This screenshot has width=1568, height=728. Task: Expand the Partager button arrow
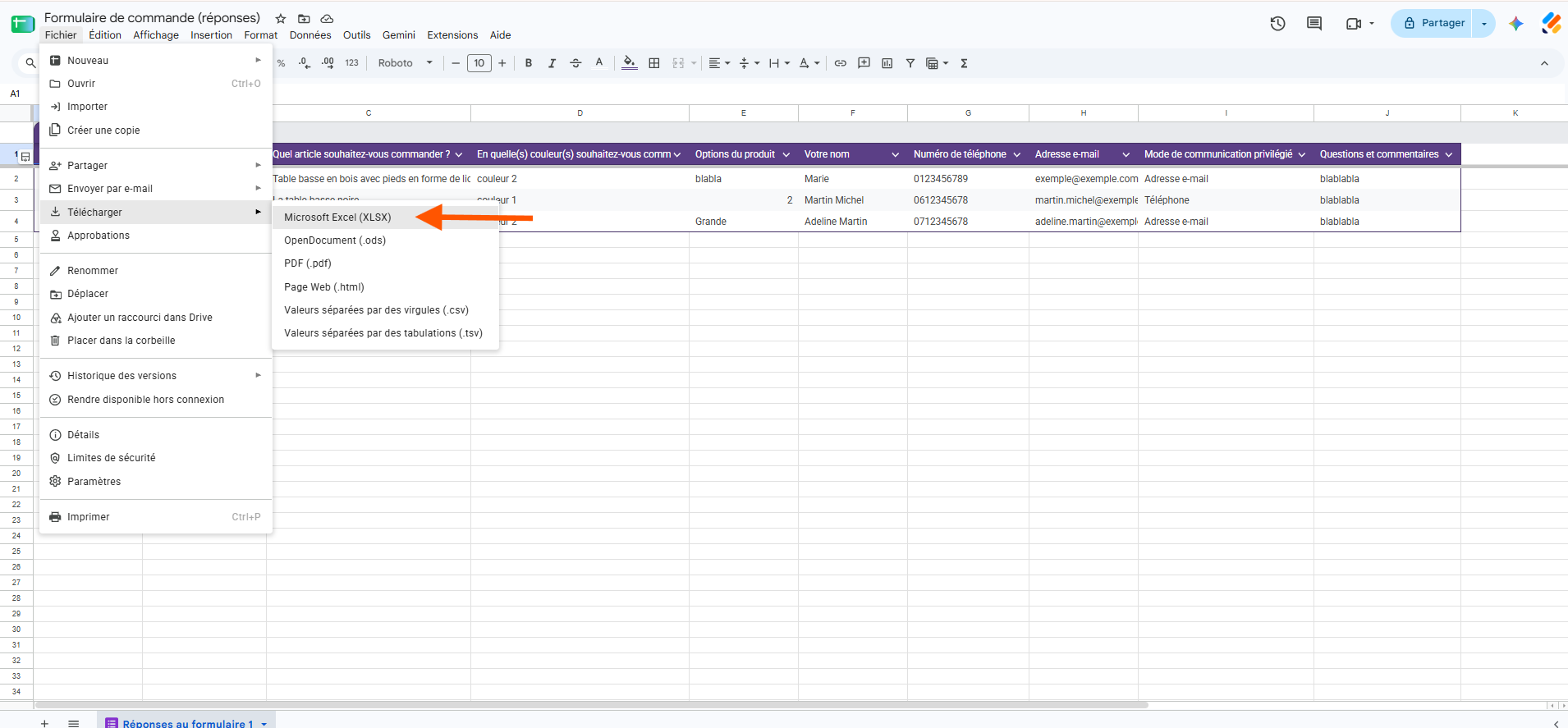pyautogui.click(x=1483, y=24)
